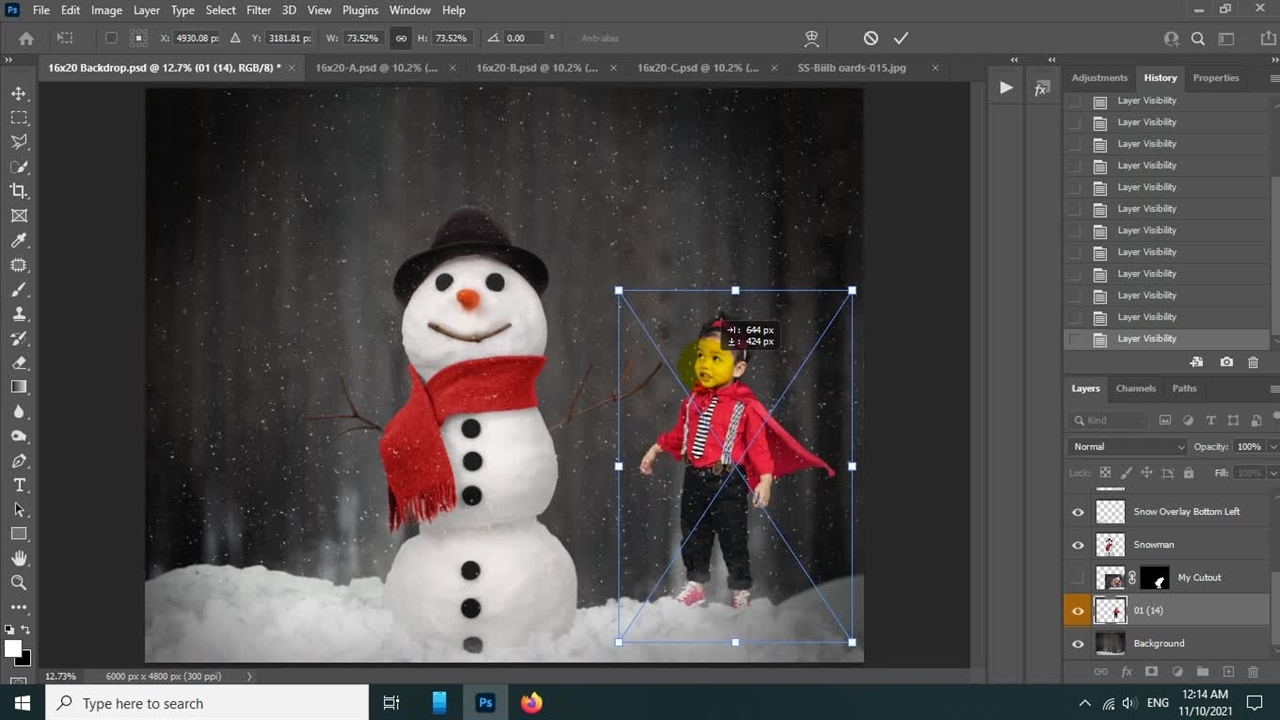Select the Crop tool

coord(19,191)
